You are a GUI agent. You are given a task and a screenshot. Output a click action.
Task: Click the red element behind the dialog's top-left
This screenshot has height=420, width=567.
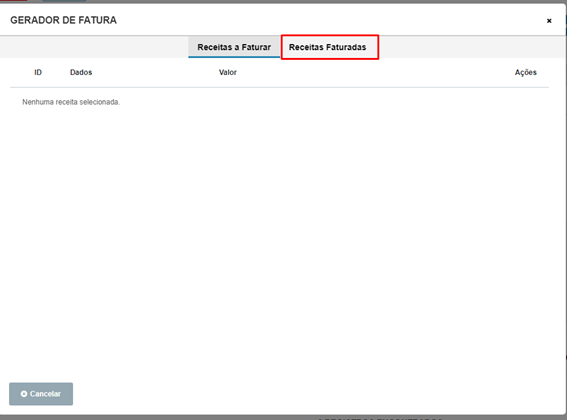point(13,0)
